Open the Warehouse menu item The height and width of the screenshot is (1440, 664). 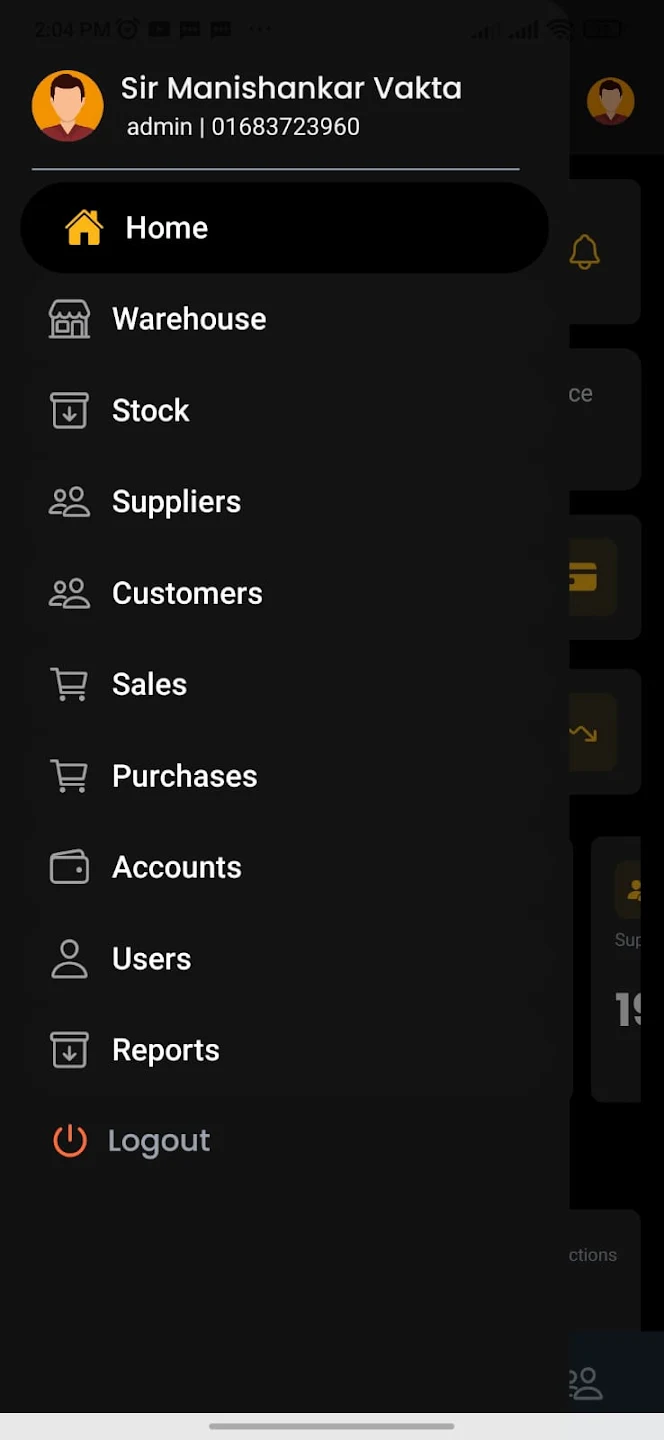coord(189,319)
